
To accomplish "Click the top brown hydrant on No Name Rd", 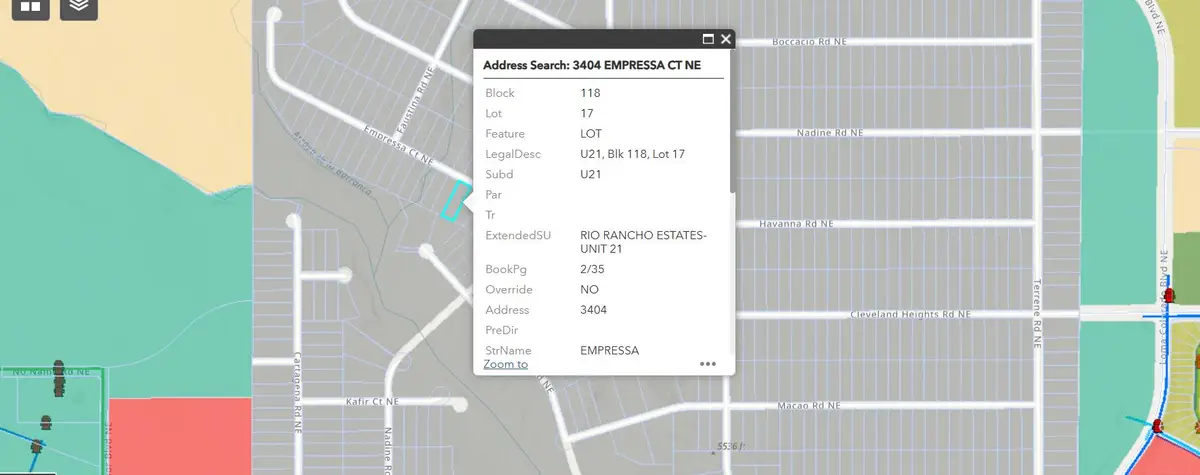I will (59, 367).
